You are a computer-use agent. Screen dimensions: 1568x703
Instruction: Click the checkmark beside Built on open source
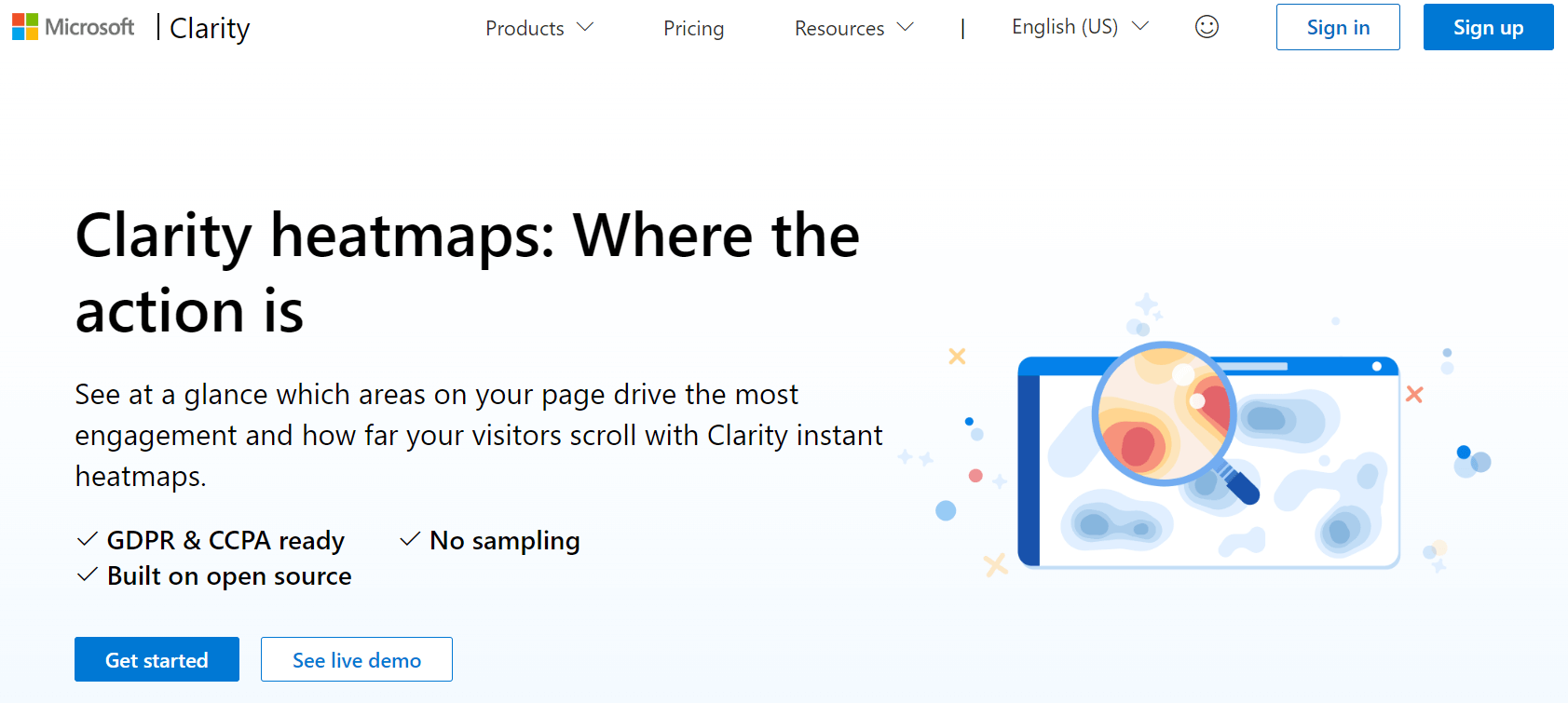[x=87, y=575]
